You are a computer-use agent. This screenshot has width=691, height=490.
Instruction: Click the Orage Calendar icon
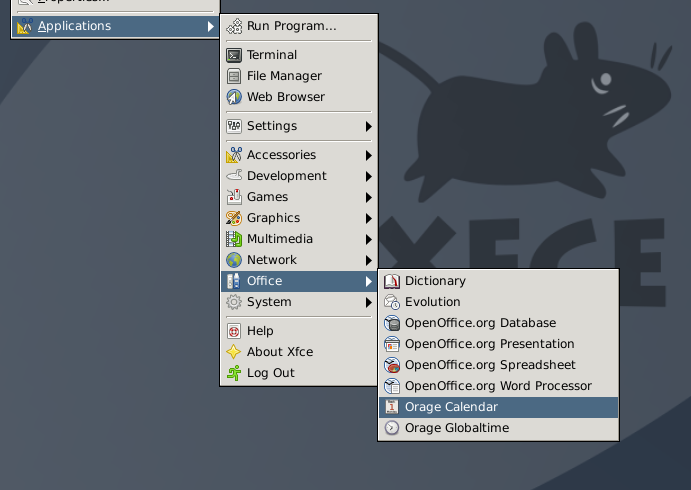(392, 407)
